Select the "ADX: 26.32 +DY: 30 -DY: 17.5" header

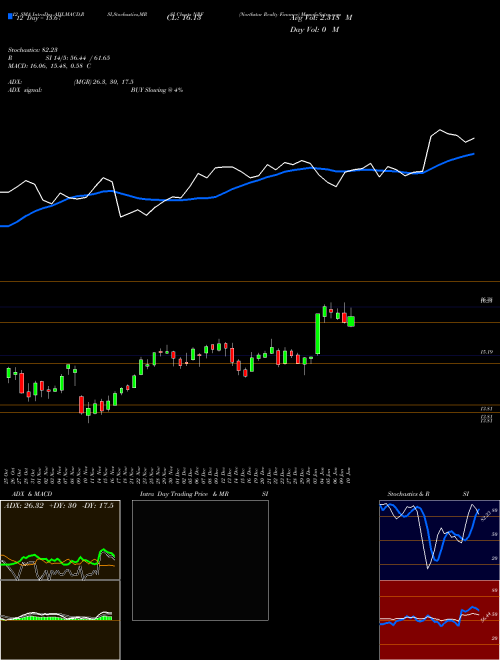[59, 505]
